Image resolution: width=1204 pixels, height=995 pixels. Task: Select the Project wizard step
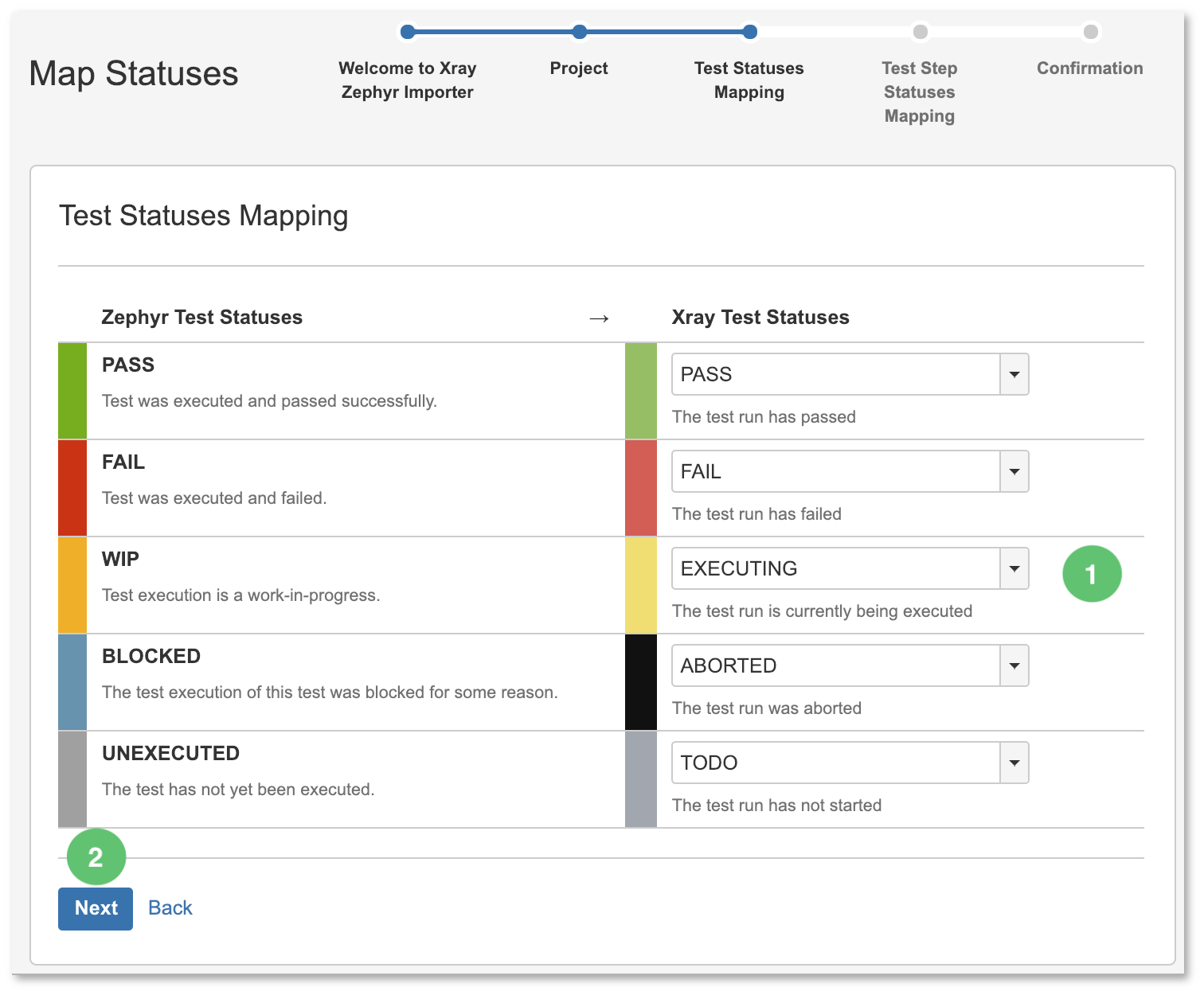(x=579, y=68)
